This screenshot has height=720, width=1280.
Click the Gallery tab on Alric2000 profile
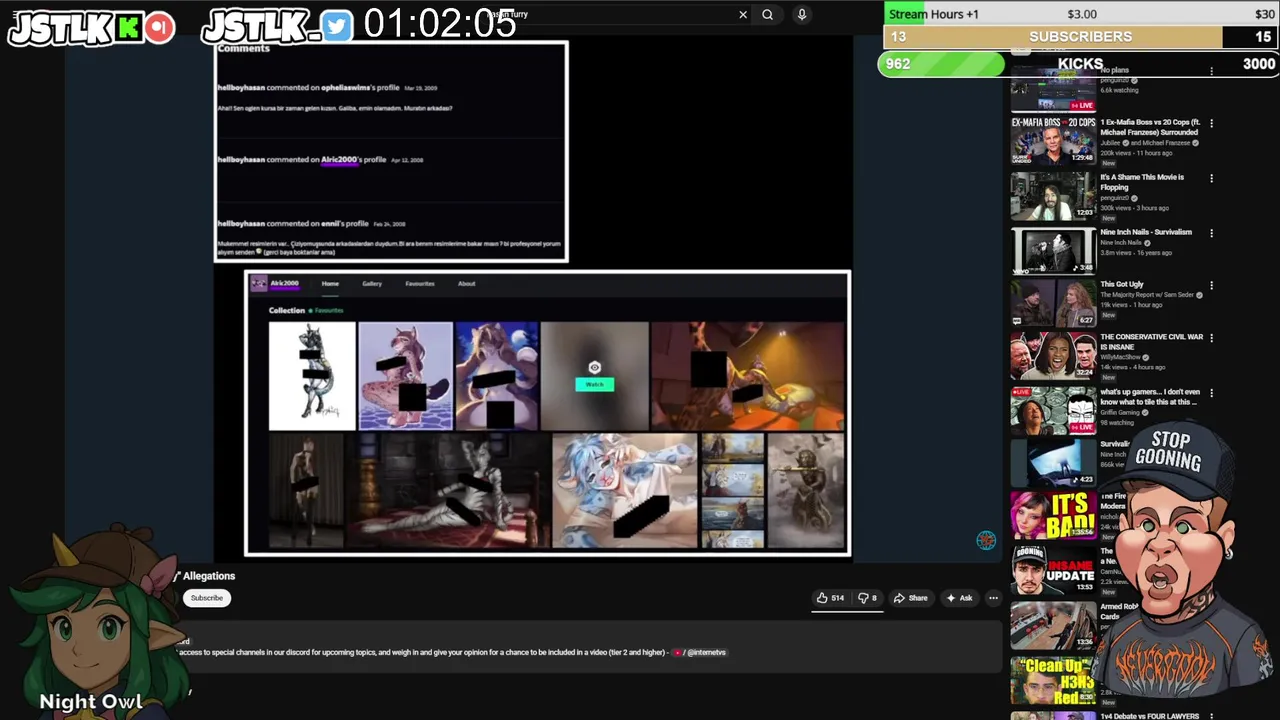point(372,284)
